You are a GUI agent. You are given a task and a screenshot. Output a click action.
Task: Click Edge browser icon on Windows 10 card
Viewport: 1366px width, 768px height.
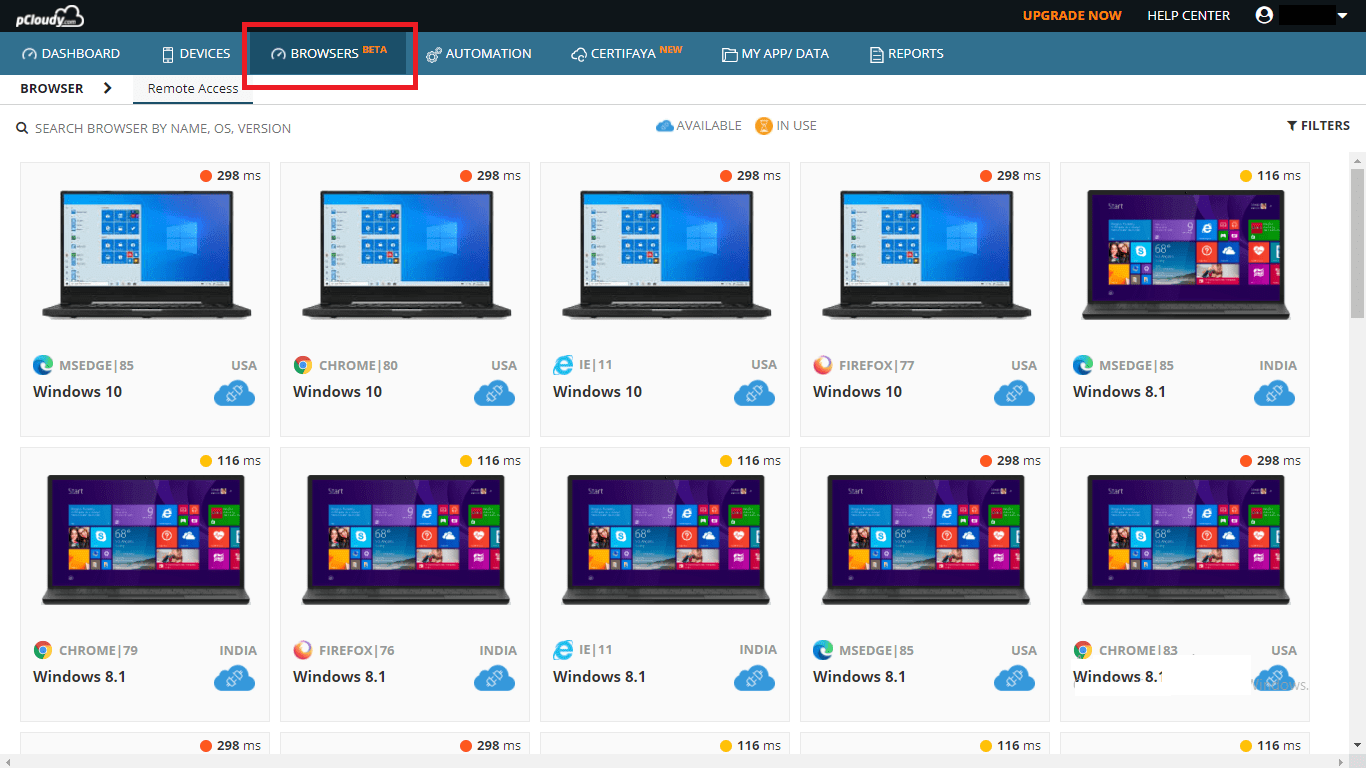(x=43, y=365)
